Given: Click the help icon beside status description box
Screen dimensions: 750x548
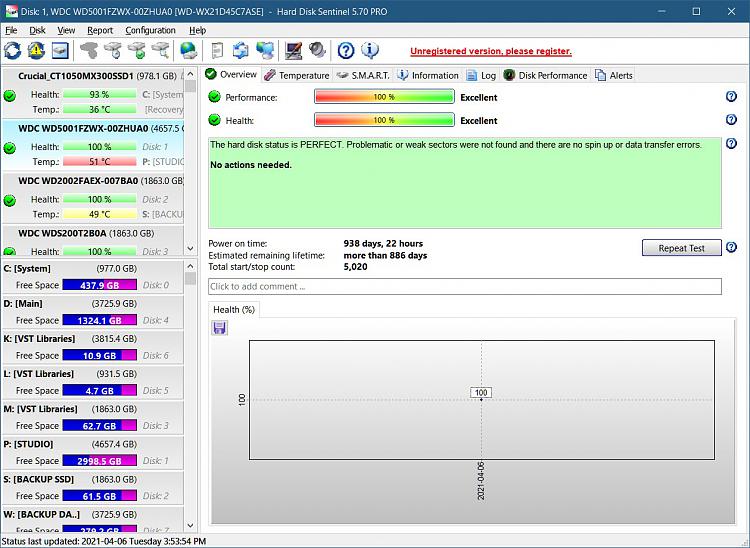Looking at the screenshot, I should [731, 143].
